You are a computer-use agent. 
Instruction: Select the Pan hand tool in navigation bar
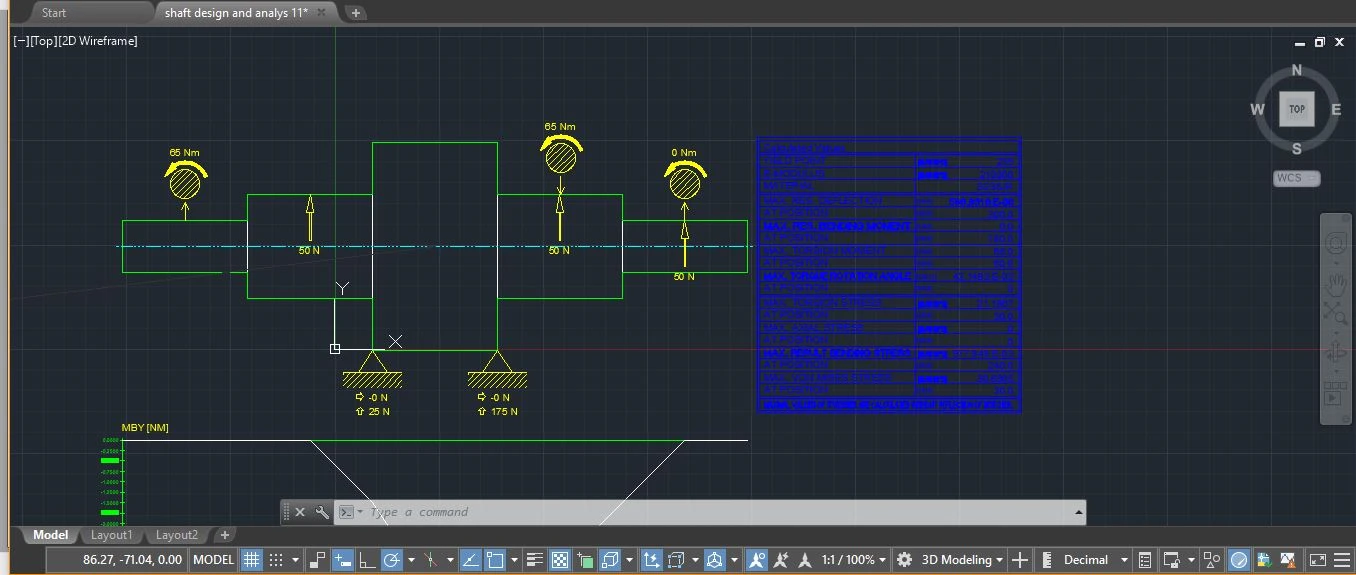click(1335, 284)
